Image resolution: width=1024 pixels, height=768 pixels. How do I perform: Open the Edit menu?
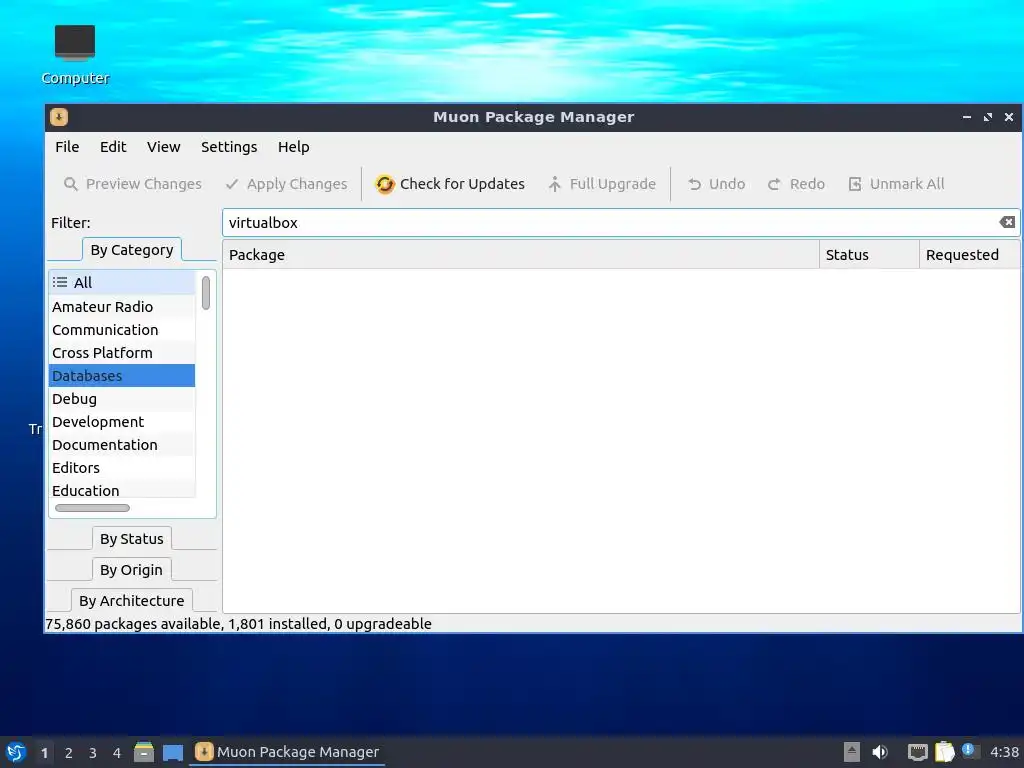tap(113, 147)
